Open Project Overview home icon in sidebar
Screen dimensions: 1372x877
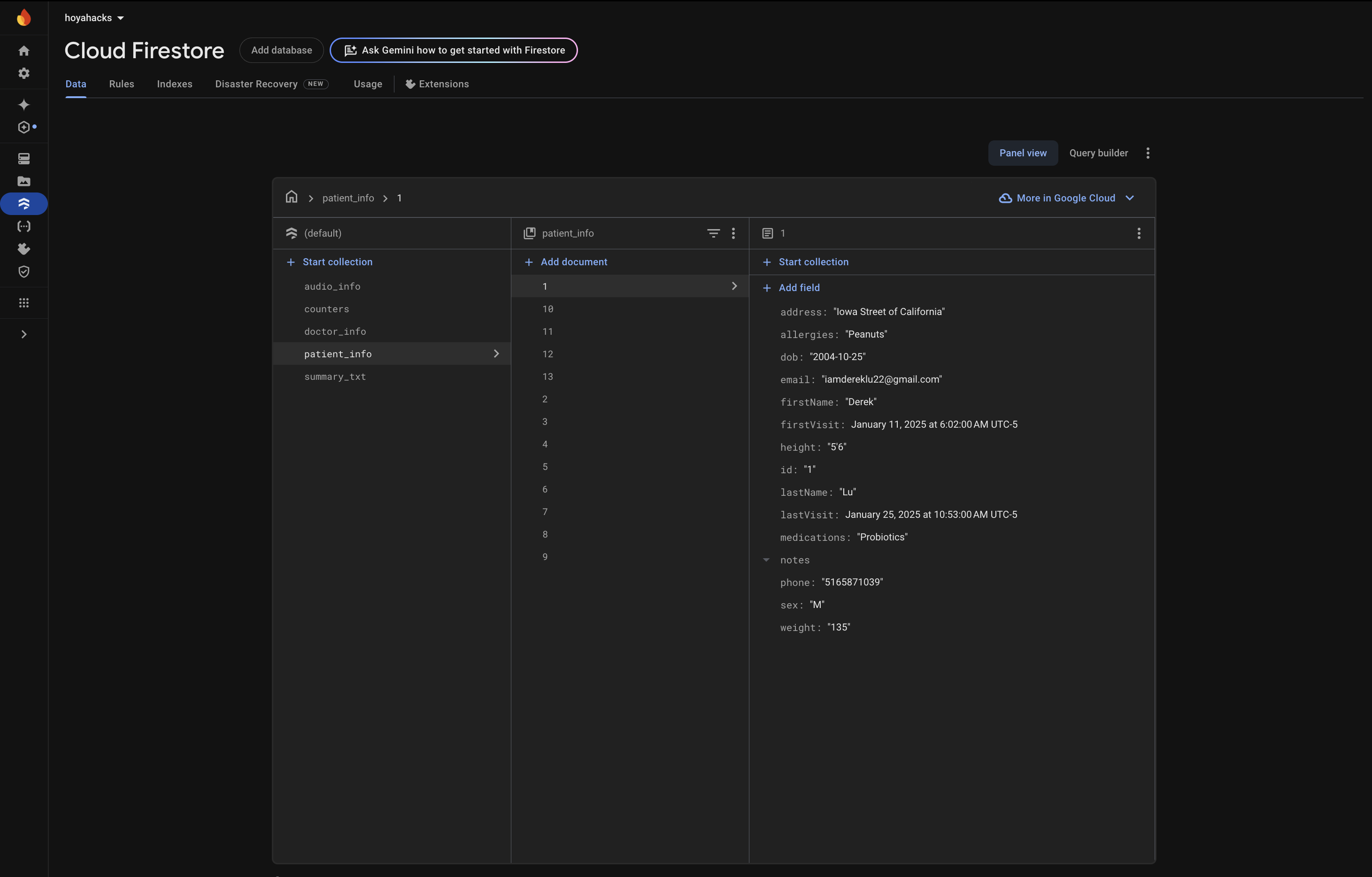(x=23, y=51)
